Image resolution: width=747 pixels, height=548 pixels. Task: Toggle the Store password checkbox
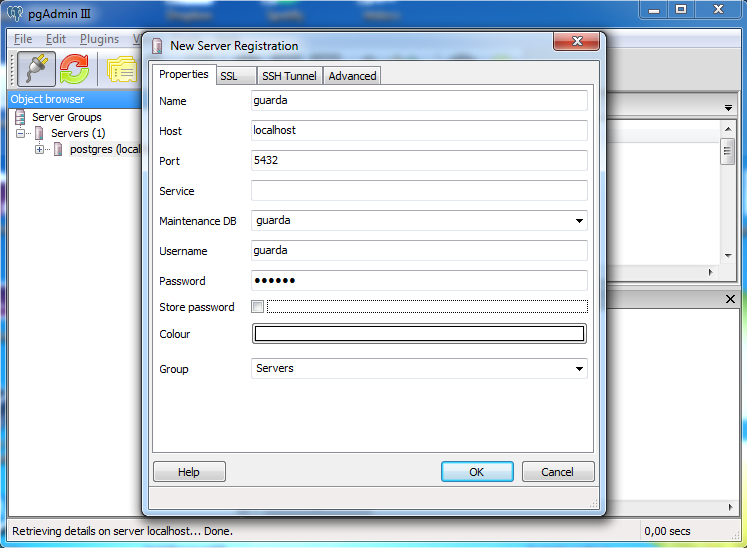pos(257,306)
